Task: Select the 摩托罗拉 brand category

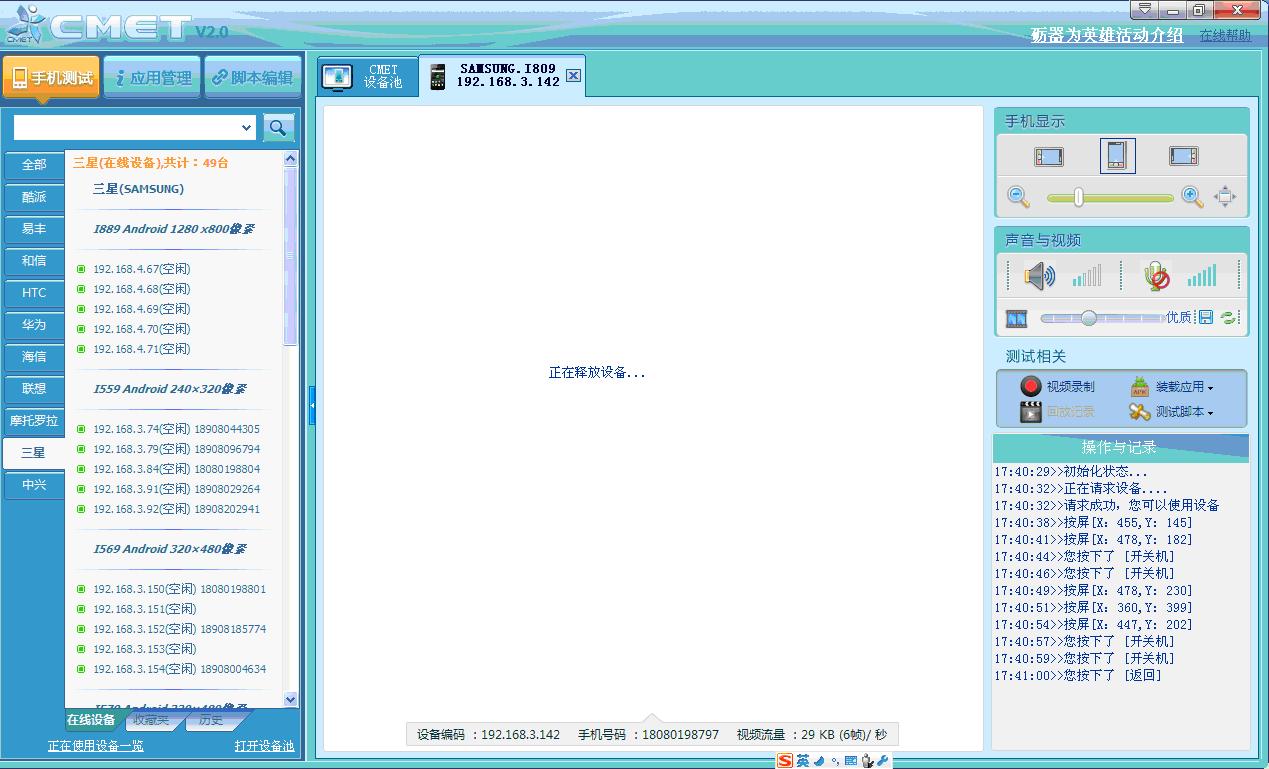Action: pyautogui.click(x=34, y=420)
